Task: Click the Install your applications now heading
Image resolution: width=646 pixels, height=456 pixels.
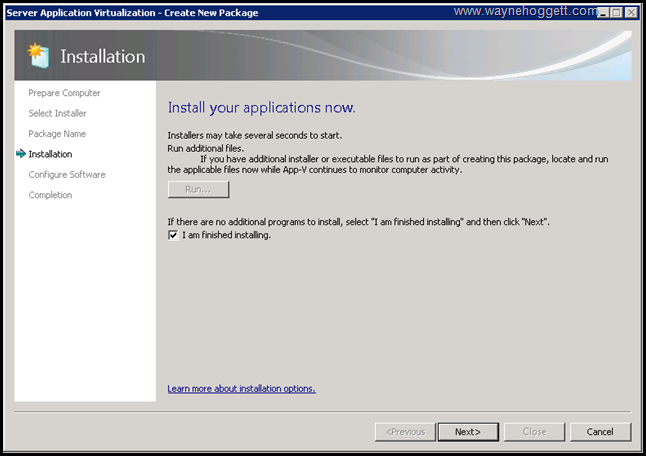Action: 261,108
